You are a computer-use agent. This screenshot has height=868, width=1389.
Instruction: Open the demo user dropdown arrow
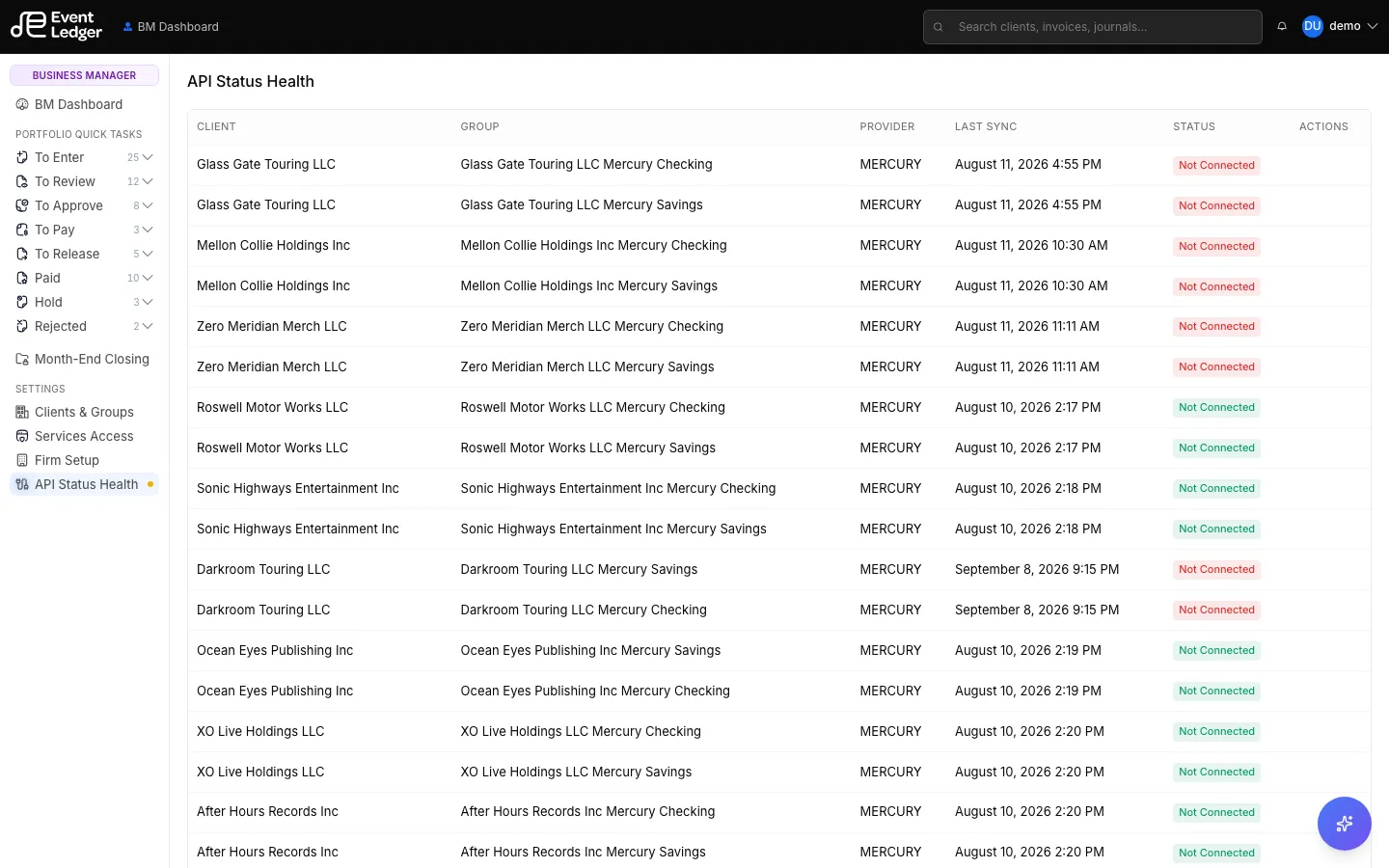[1373, 26]
